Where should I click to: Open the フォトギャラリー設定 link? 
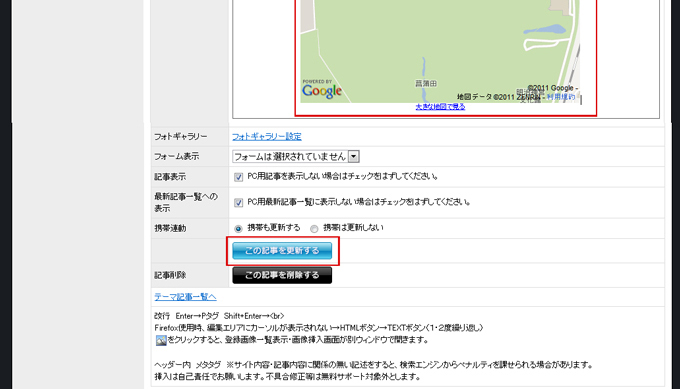click(x=267, y=137)
